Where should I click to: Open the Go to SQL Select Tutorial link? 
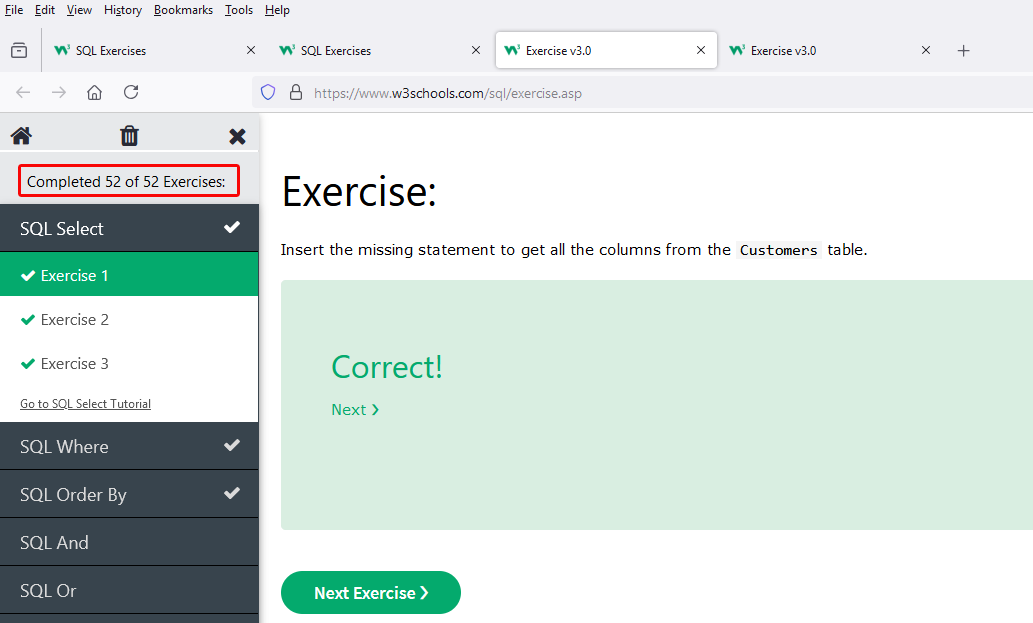(86, 404)
